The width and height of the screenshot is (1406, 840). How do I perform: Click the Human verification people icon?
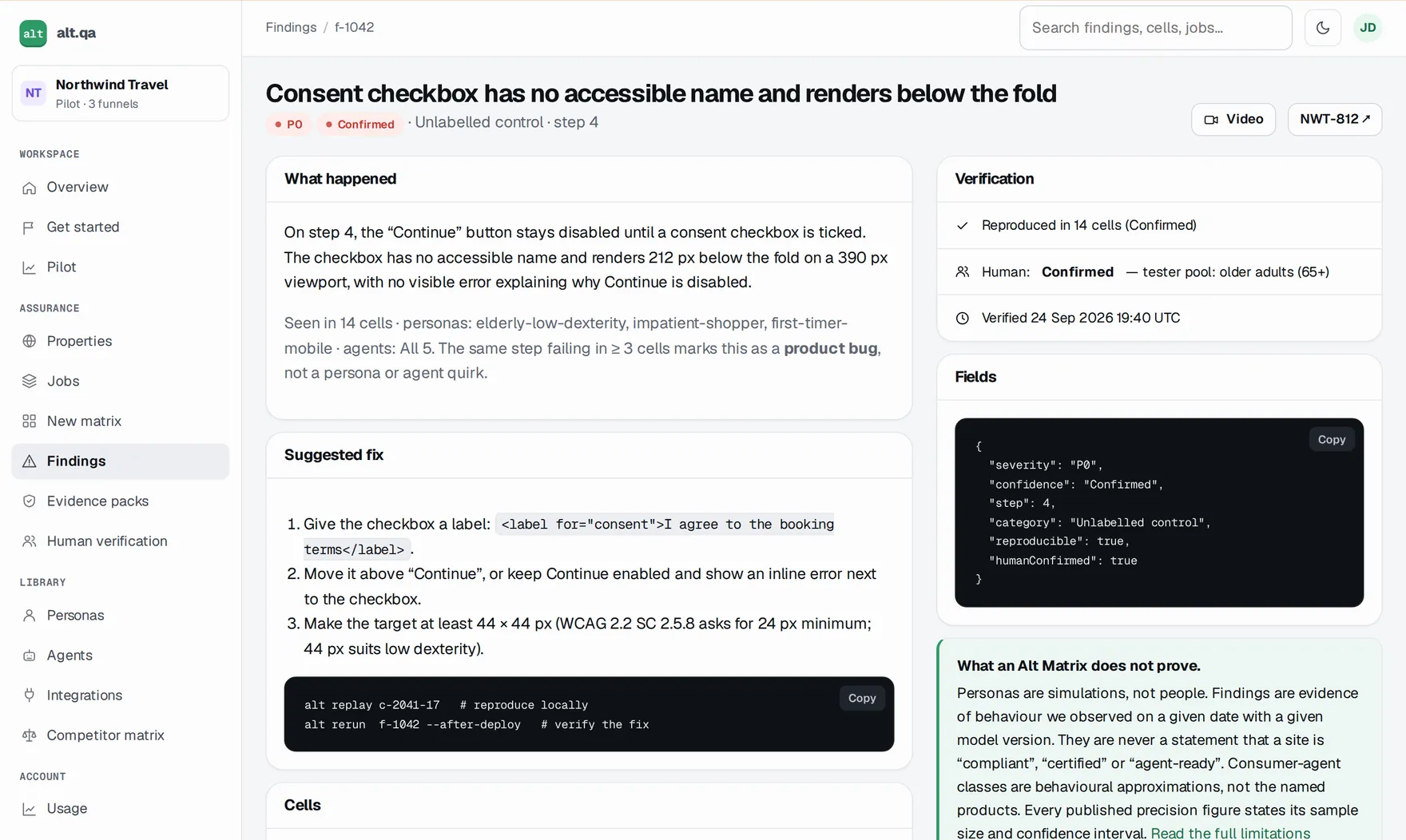[x=30, y=541]
